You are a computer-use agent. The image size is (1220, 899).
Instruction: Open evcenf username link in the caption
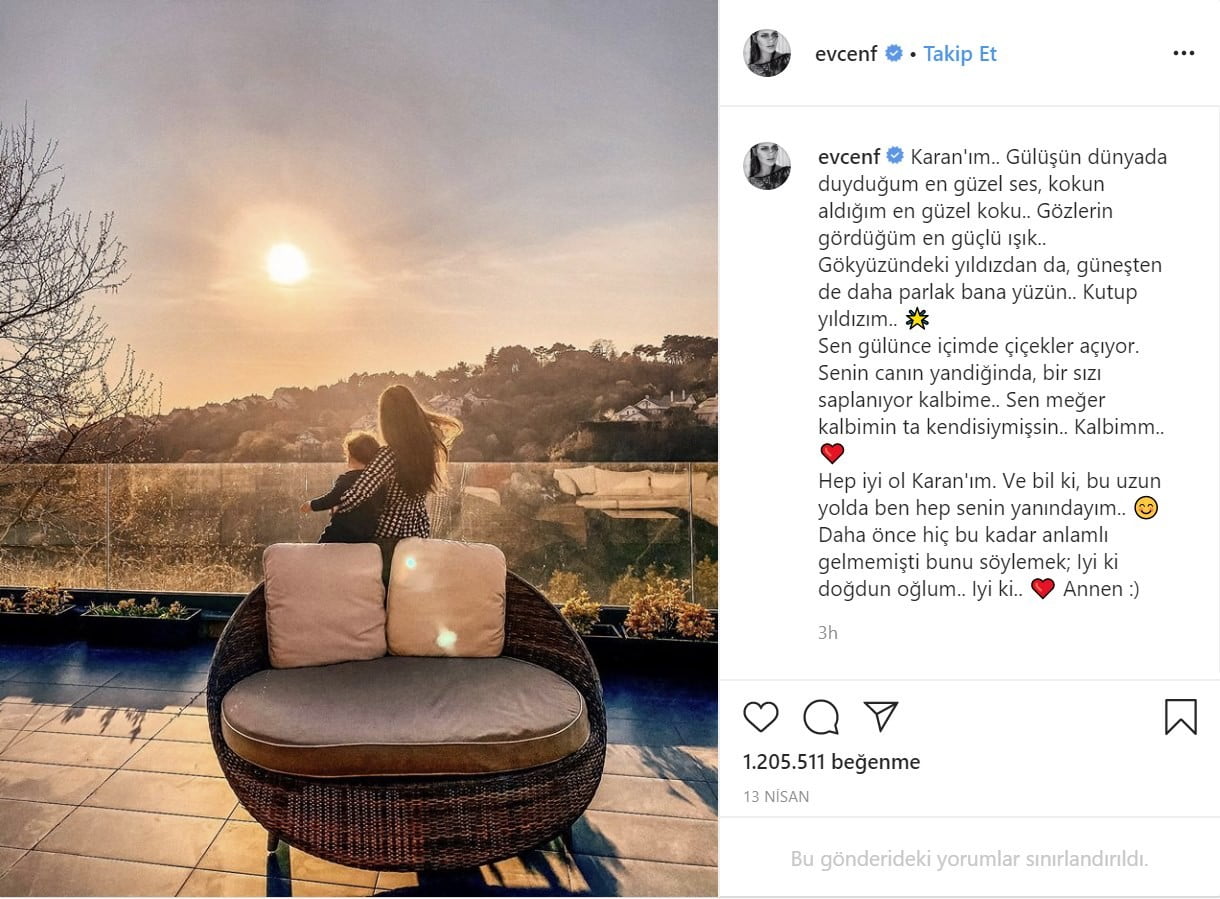pos(848,157)
